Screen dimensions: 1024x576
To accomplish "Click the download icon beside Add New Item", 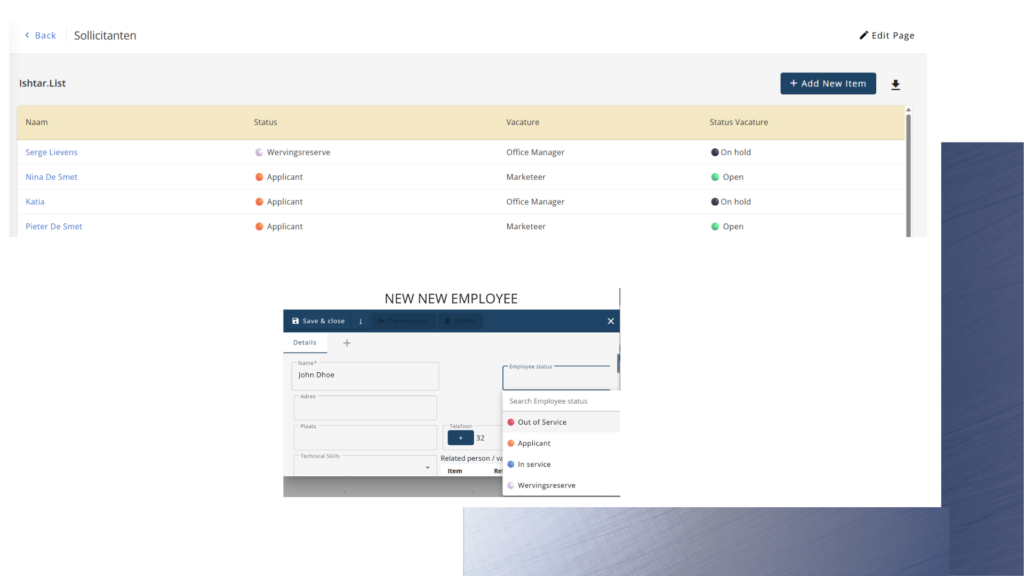I will tap(895, 85).
